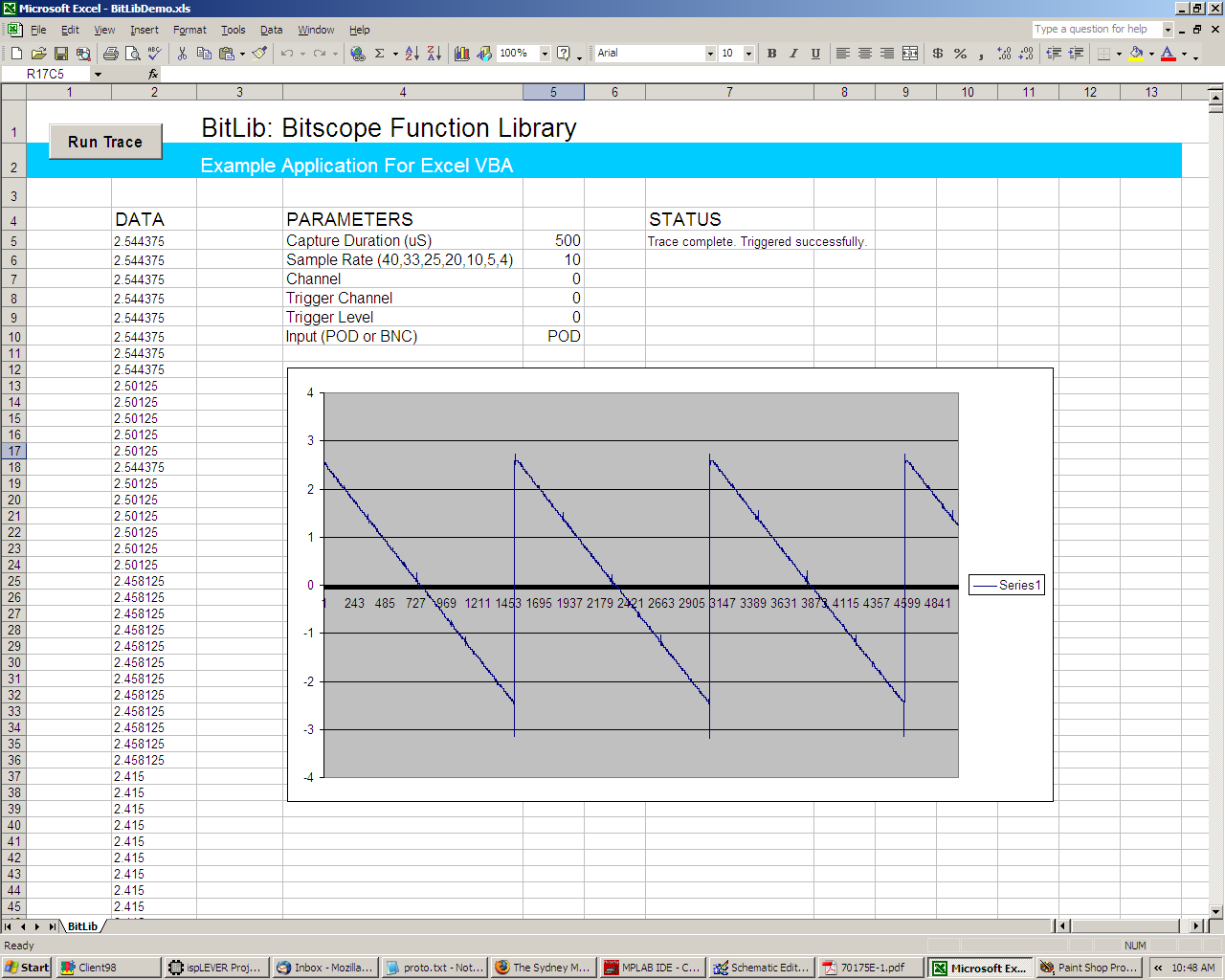Click the Save icon in the toolbar
The height and width of the screenshot is (980, 1225).
[x=61, y=54]
